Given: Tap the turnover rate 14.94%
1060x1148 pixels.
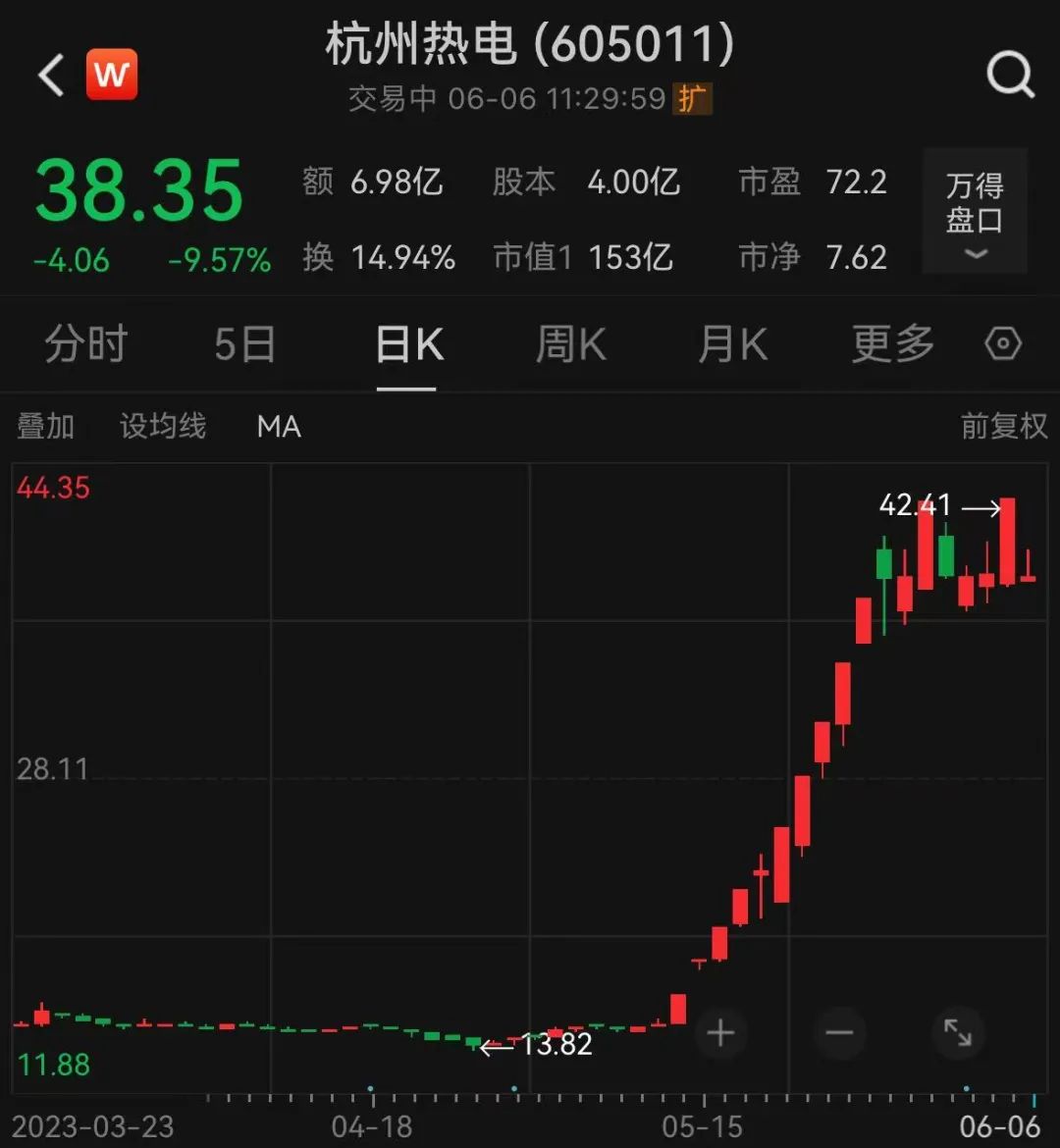Looking at the screenshot, I should [x=403, y=258].
